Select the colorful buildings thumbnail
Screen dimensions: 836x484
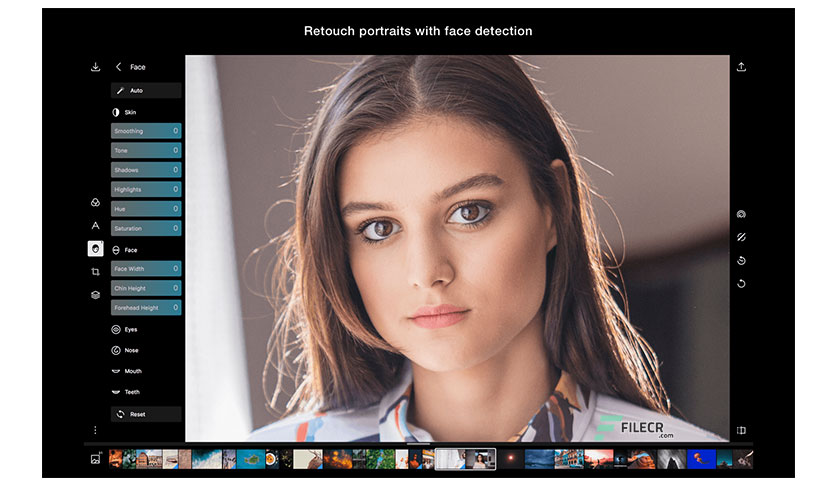tap(569, 459)
